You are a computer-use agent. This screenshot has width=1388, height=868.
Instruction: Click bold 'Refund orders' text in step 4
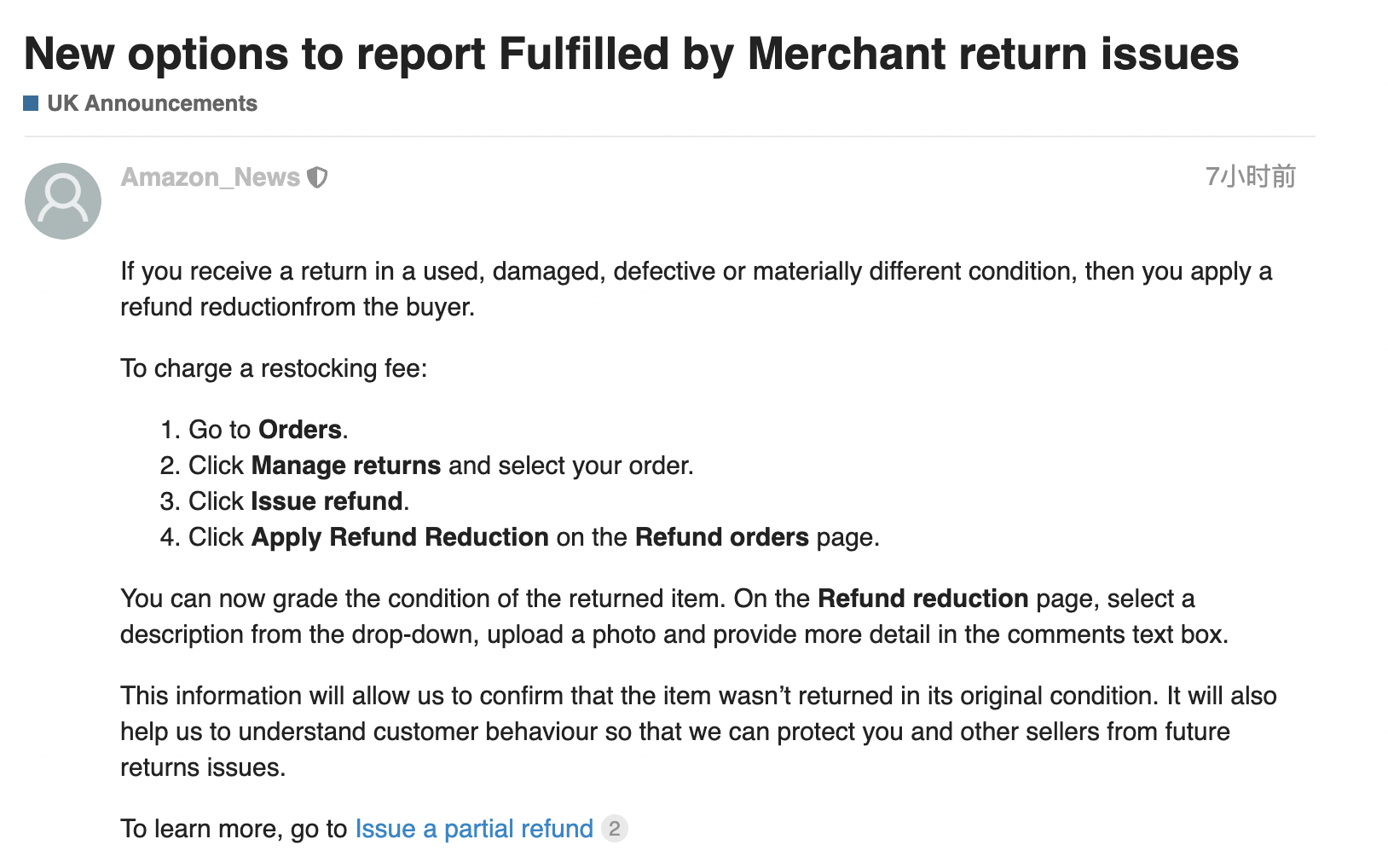(721, 537)
